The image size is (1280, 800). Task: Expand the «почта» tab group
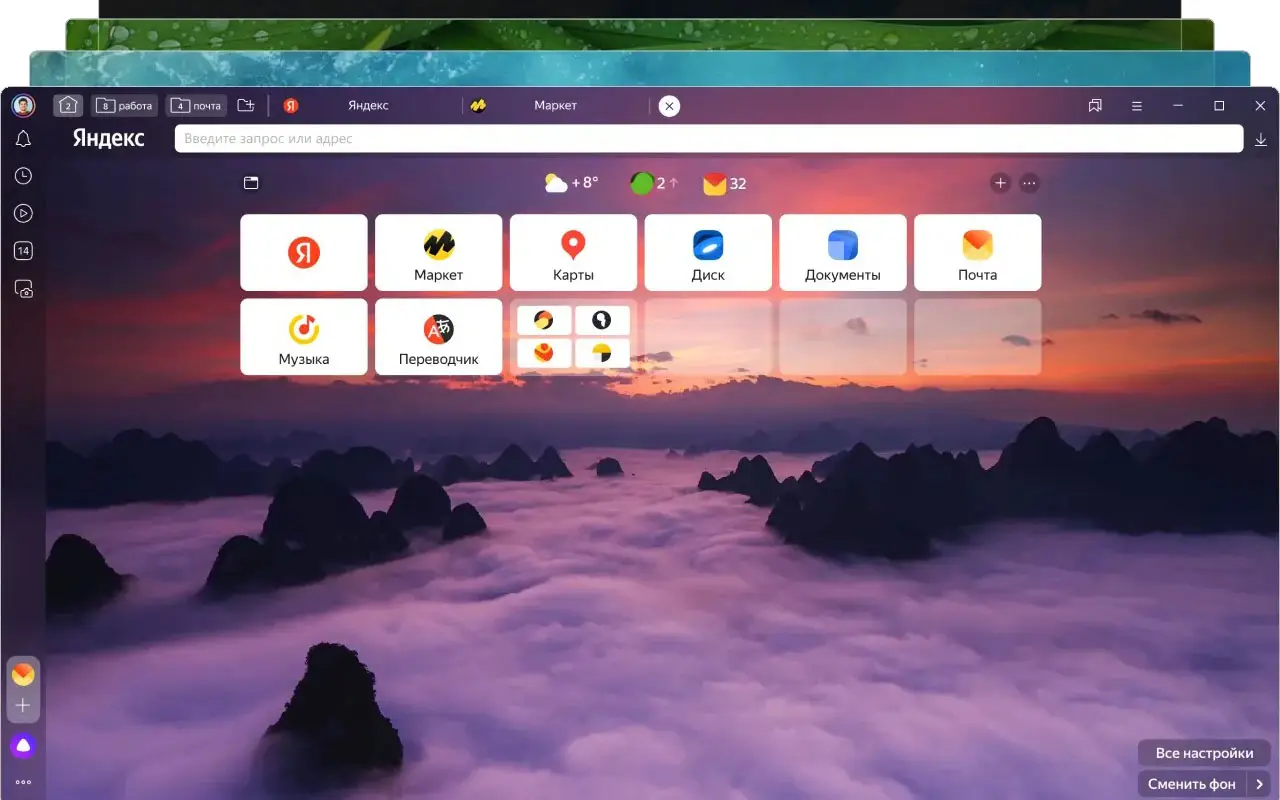point(197,106)
